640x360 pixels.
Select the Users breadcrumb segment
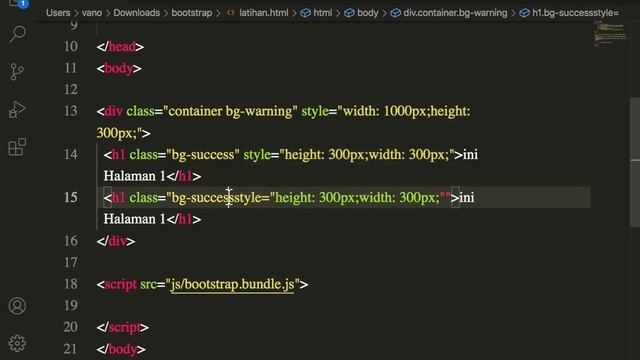(x=58, y=13)
